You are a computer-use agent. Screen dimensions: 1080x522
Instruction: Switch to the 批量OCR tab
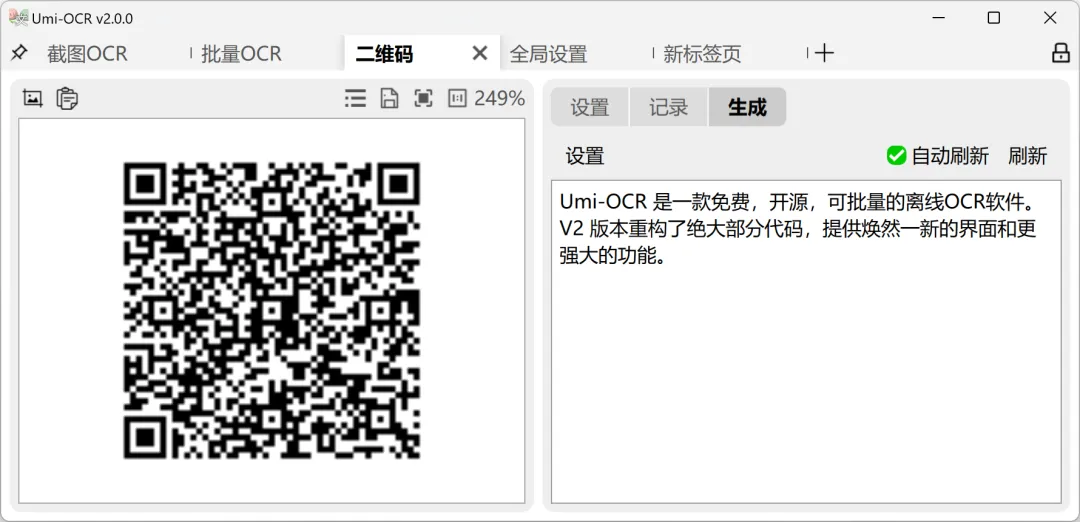pyautogui.click(x=241, y=54)
